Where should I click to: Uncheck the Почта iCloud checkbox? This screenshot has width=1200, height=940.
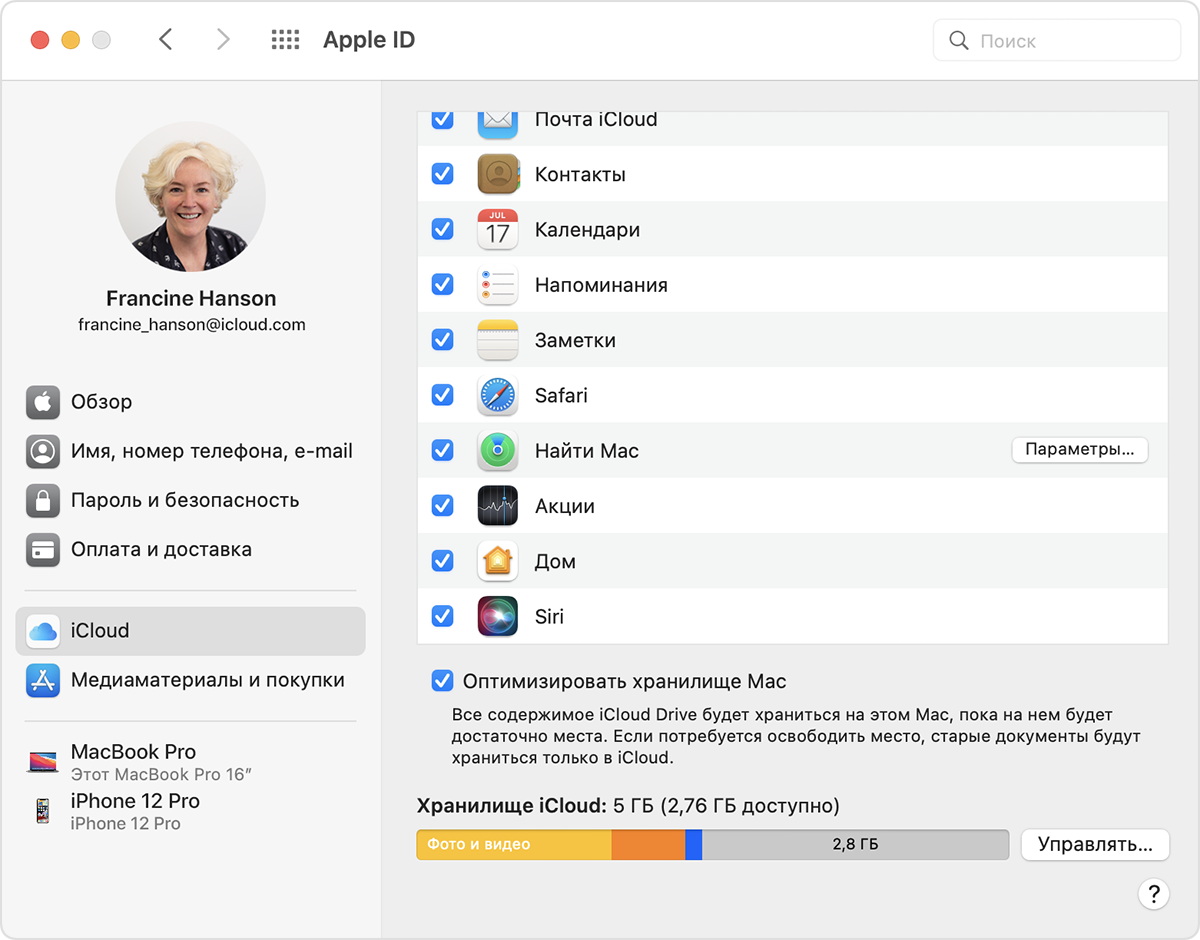point(442,119)
